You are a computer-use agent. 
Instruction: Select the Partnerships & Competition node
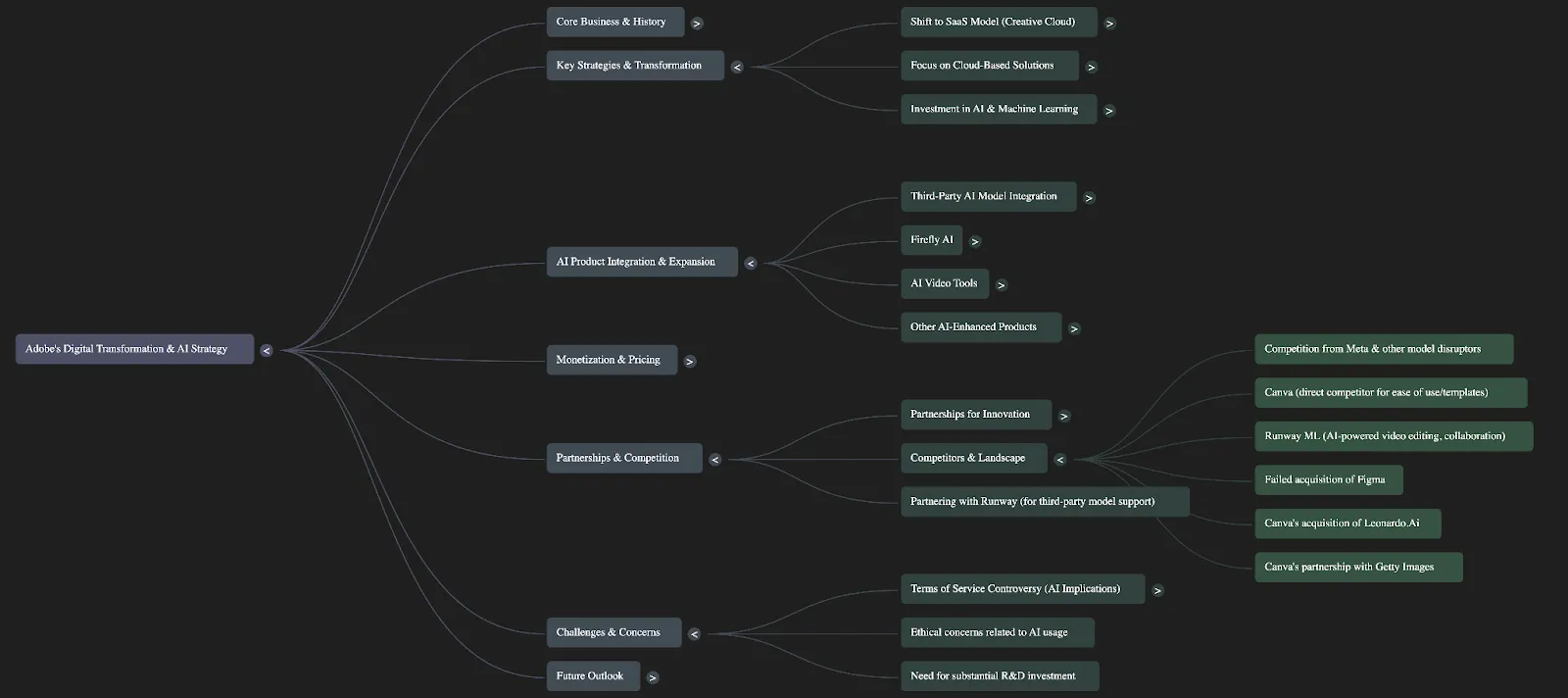click(624, 458)
